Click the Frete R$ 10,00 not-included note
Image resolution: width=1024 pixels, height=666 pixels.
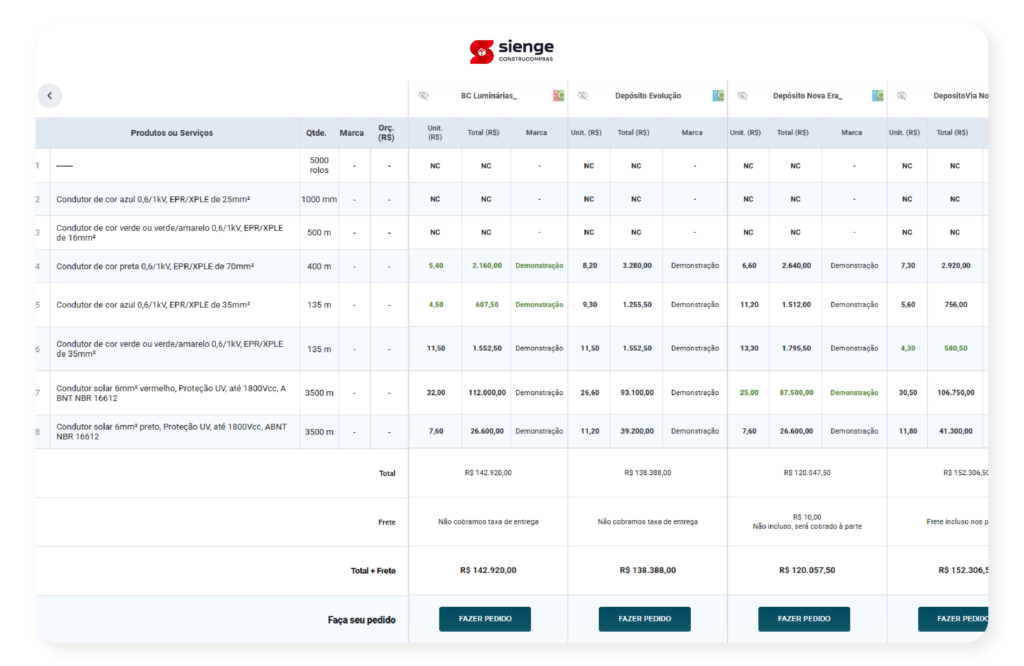807,522
